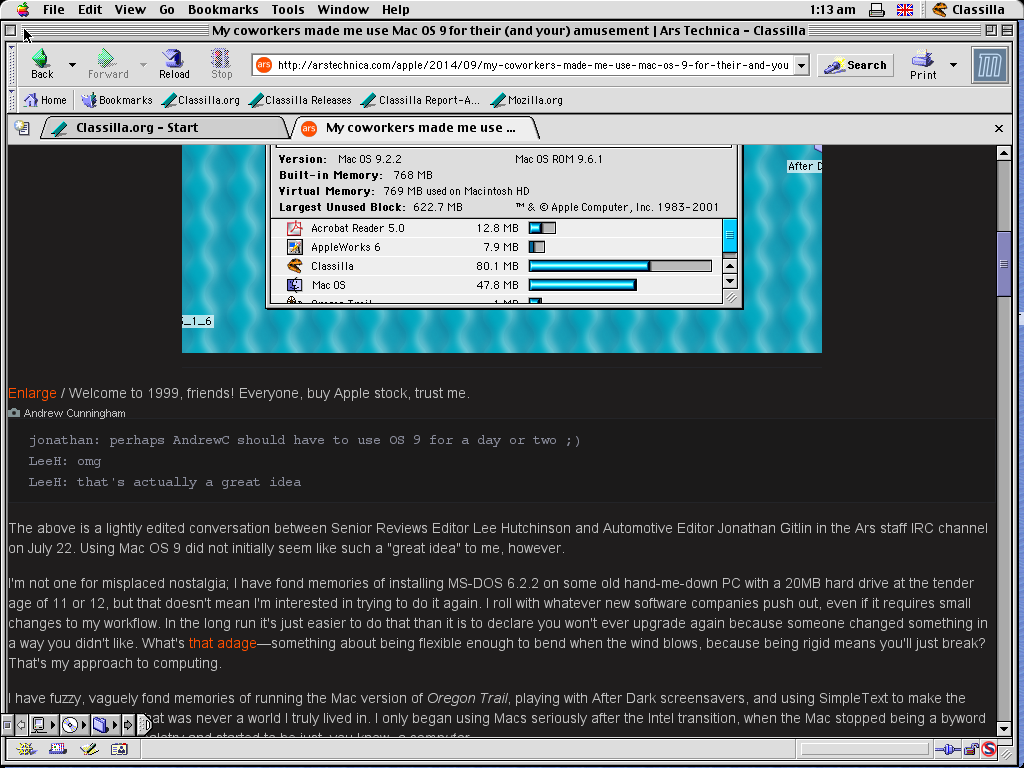Viewport: 1024px width, 768px height.
Task: Click the online/offline plug indicator
Action: pyautogui.click(x=948, y=749)
